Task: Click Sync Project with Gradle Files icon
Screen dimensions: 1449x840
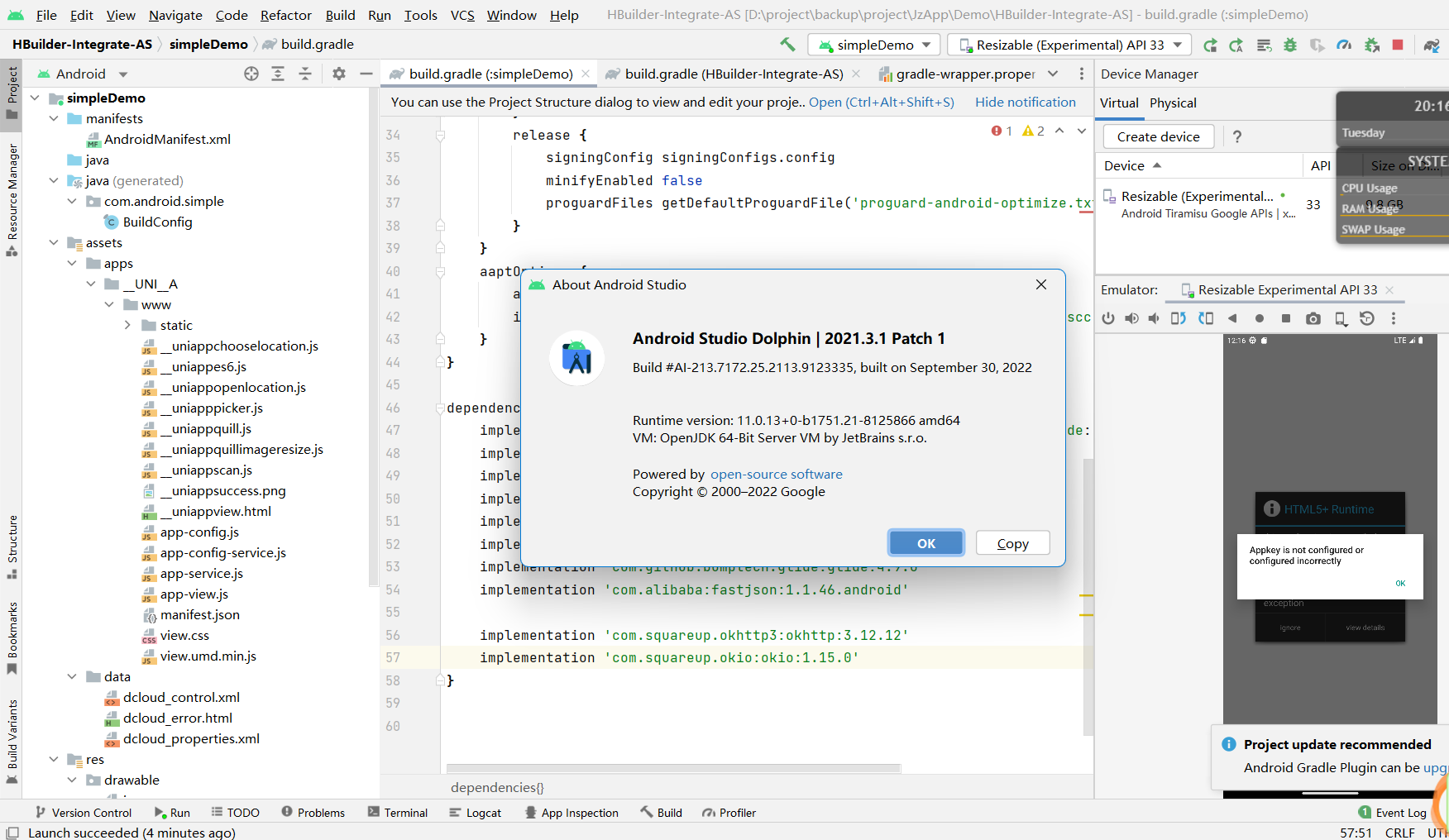Action: click(x=1432, y=45)
